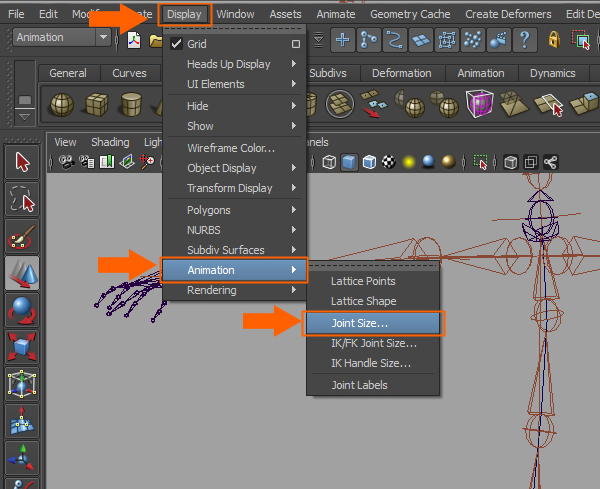Use all lights yellow sphere icon
Screen dimensions: 600x489
[409, 162]
